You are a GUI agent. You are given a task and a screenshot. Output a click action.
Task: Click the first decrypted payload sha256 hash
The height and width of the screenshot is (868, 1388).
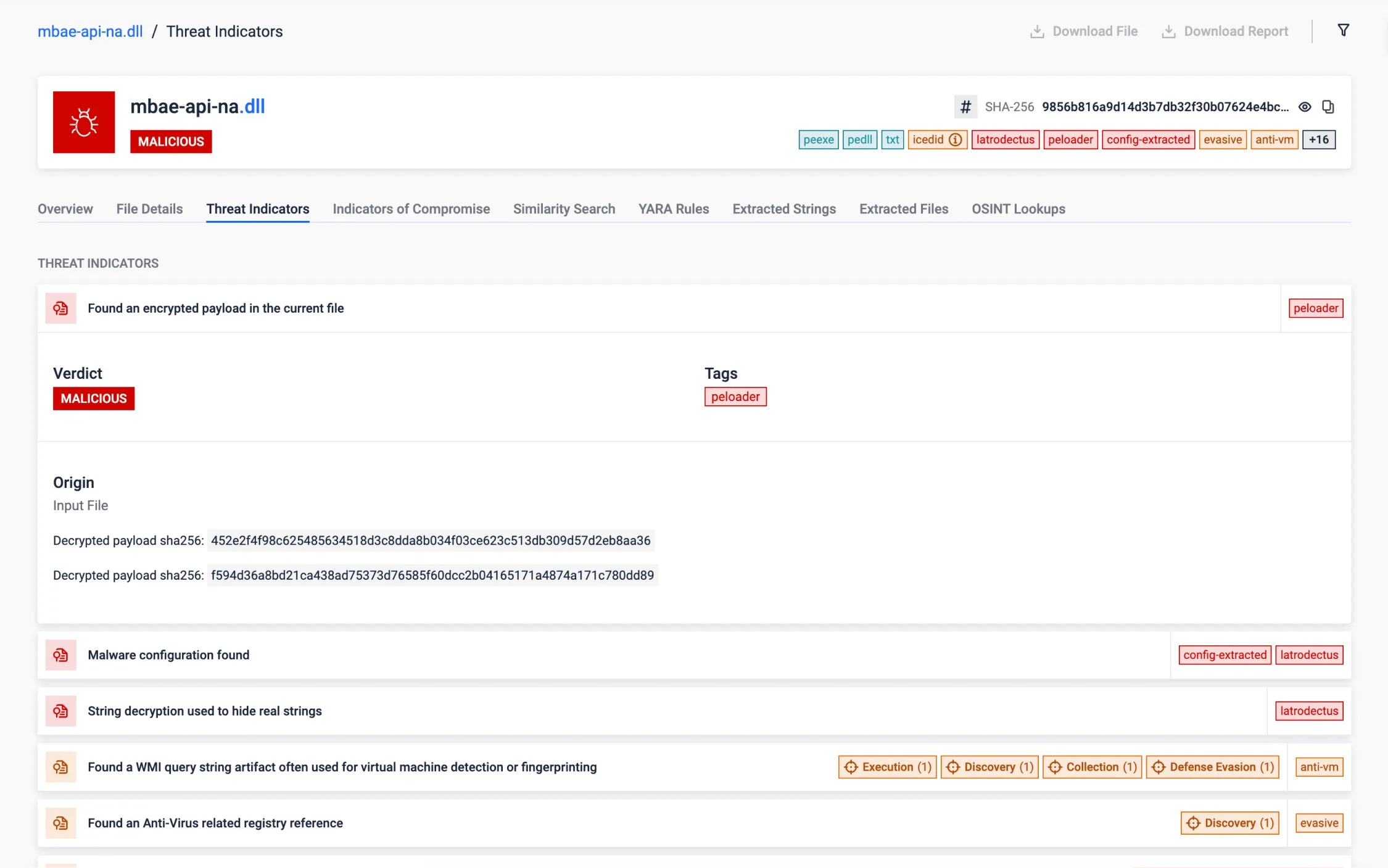tap(430, 540)
